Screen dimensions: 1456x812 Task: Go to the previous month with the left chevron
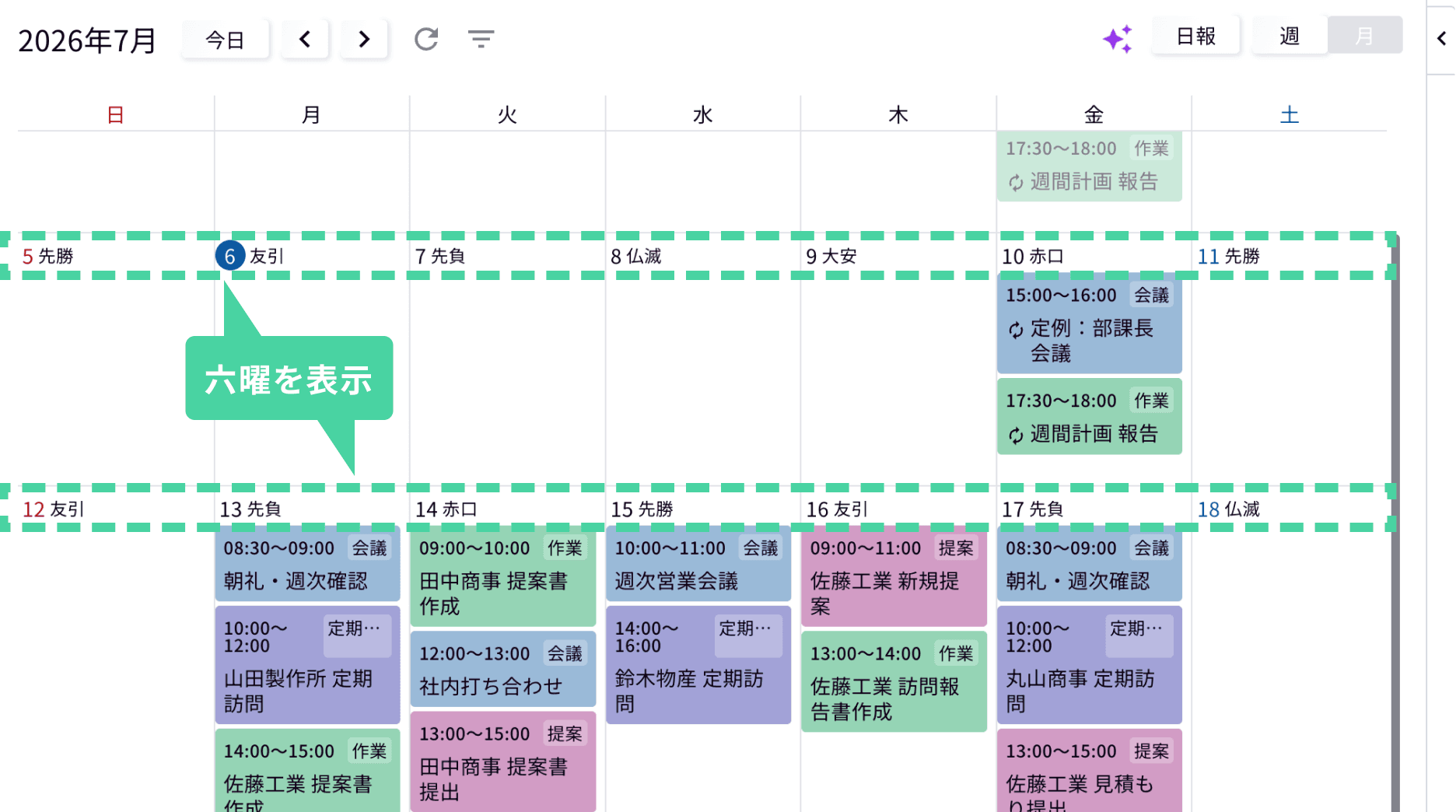[305, 39]
